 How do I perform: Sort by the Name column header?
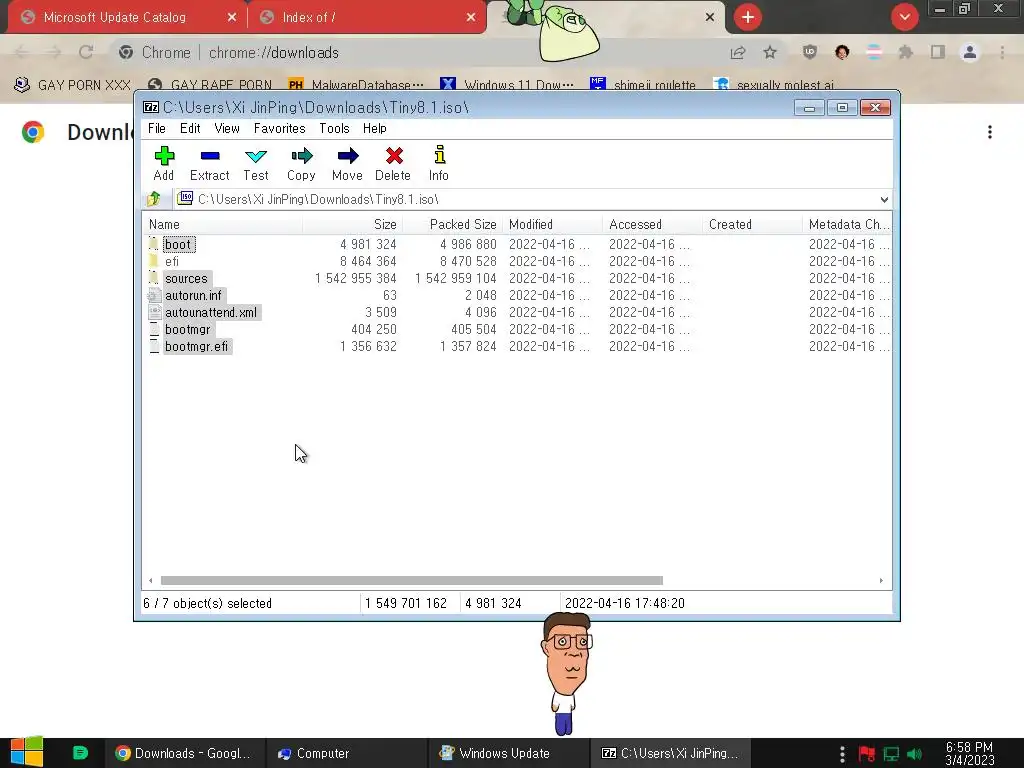(222, 224)
